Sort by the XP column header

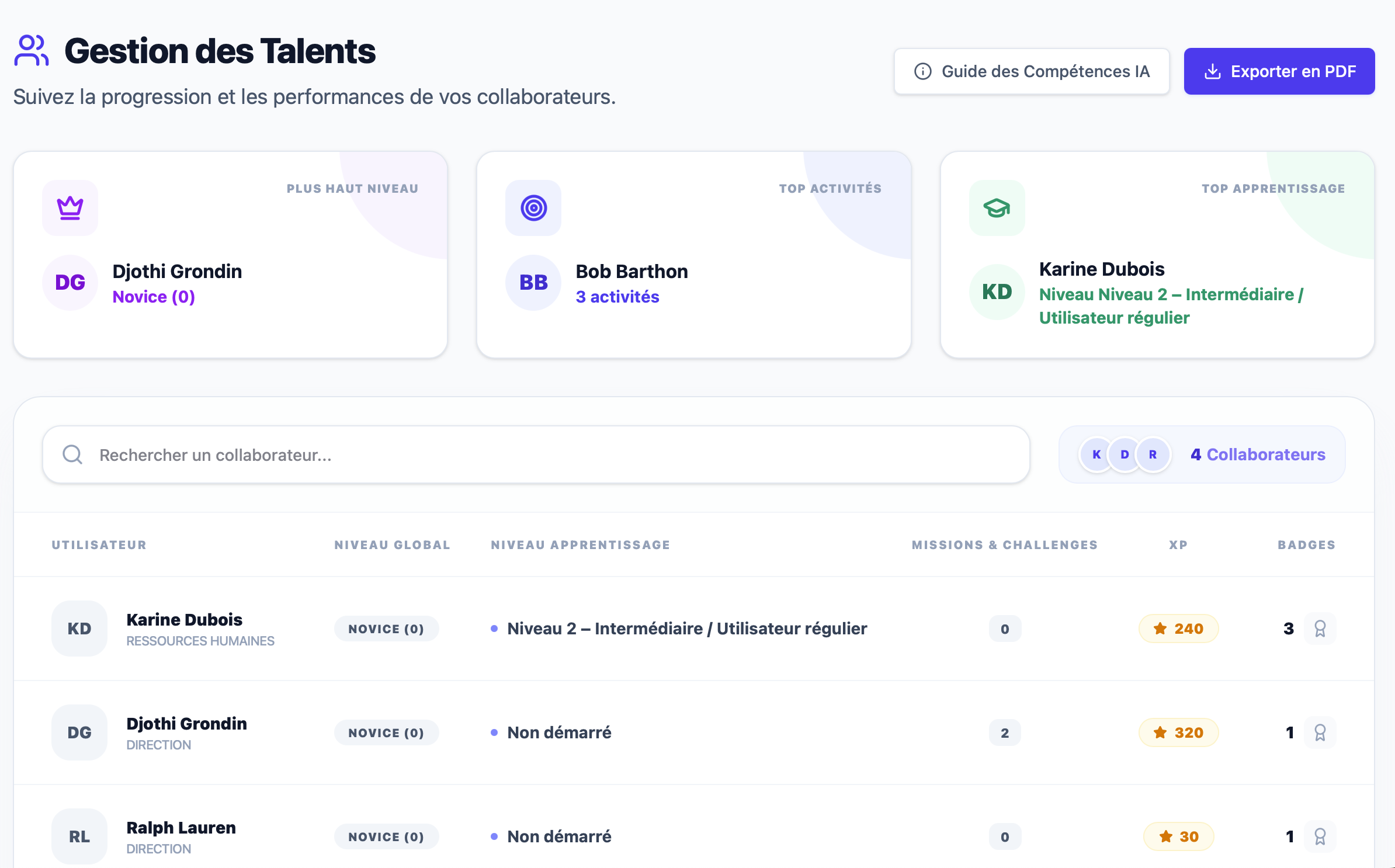click(x=1178, y=544)
